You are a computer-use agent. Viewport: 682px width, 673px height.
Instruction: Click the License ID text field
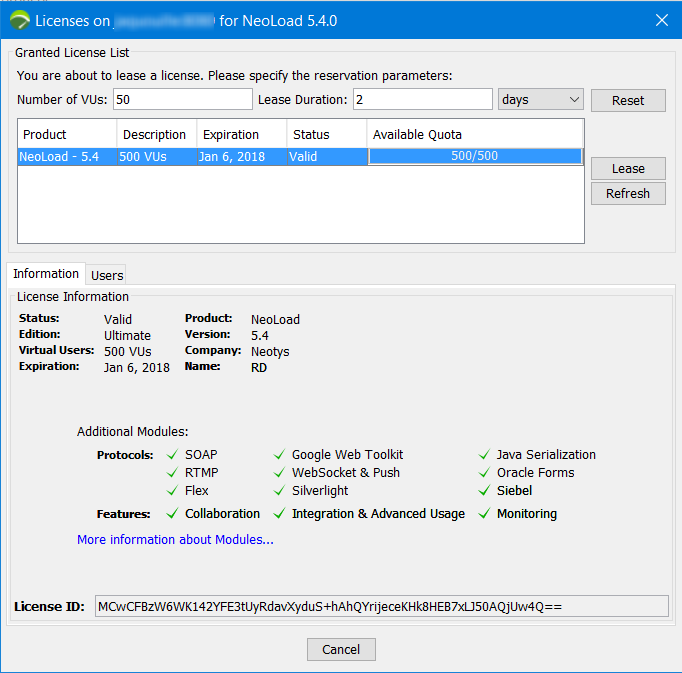tap(380, 606)
